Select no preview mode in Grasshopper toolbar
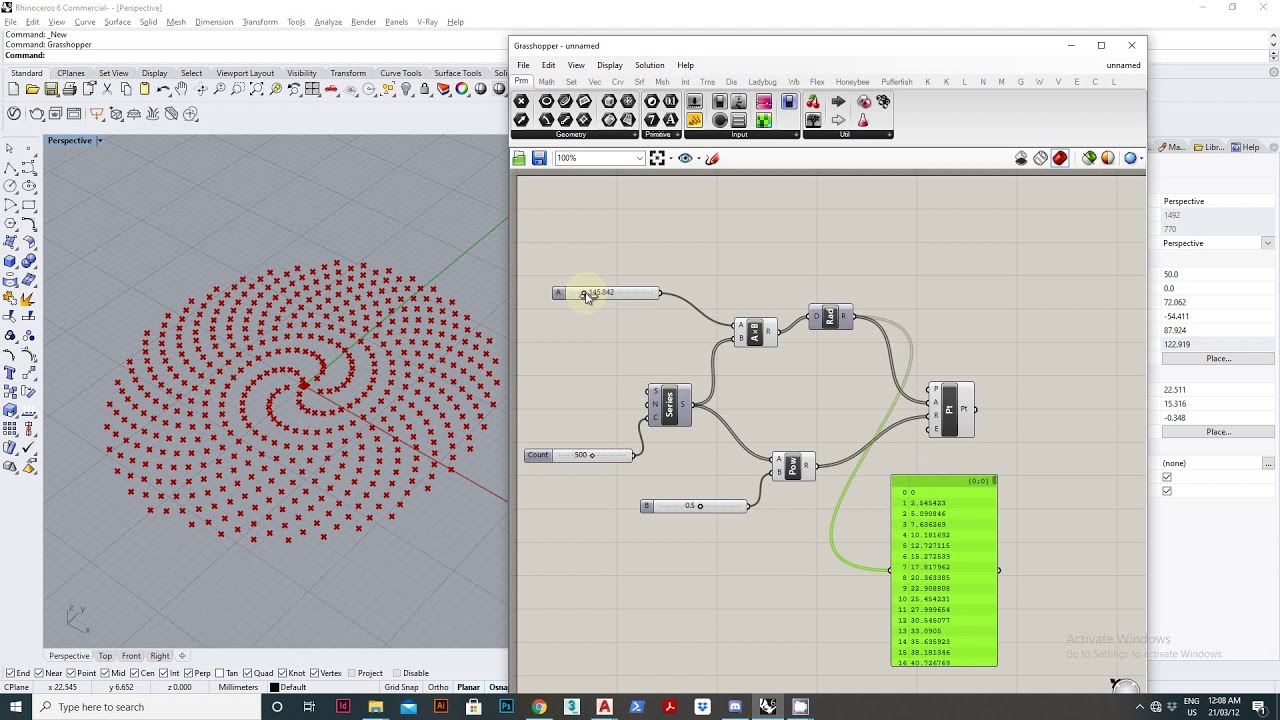 point(1021,158)
